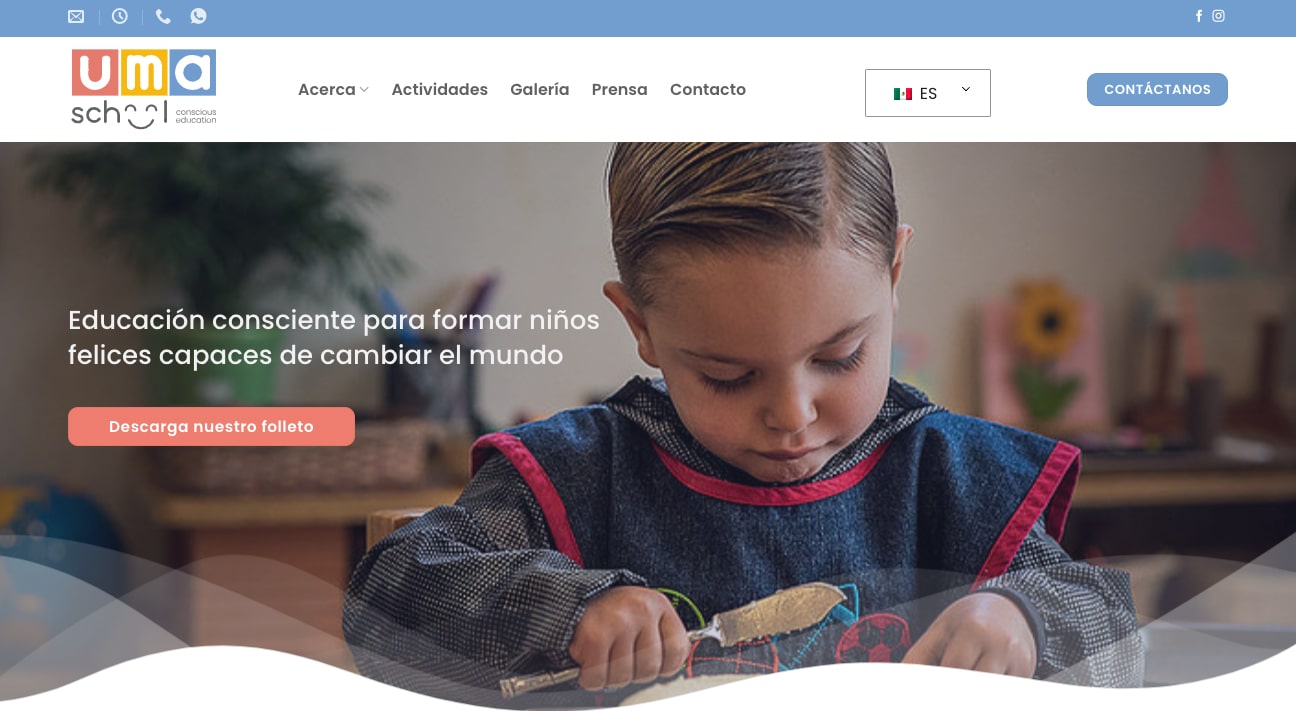
Task: Click the phone icon in the top bar
Action: coord(163,16)
